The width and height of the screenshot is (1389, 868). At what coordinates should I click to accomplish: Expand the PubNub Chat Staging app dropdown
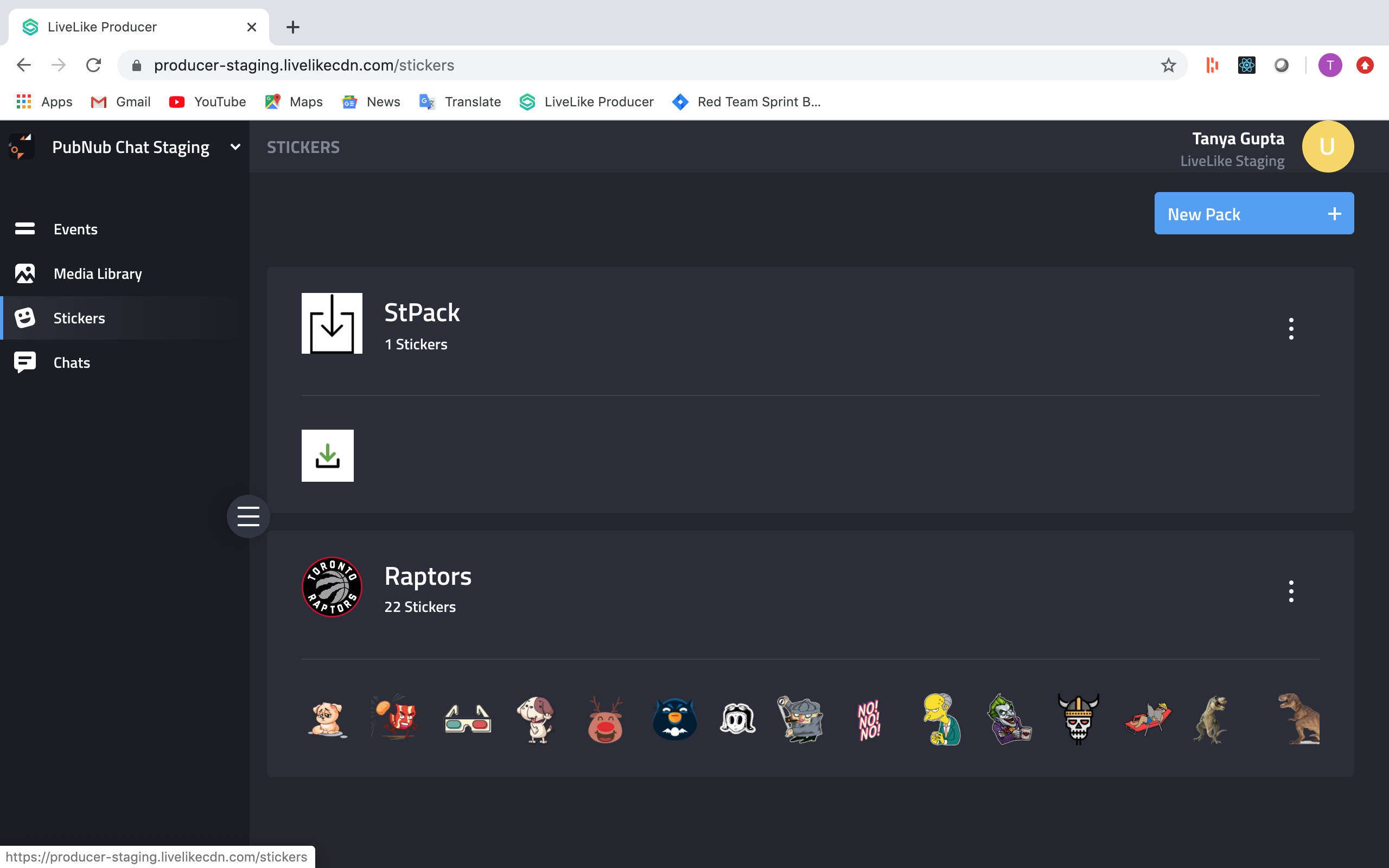pyautogui.click(x=235, y=147)
